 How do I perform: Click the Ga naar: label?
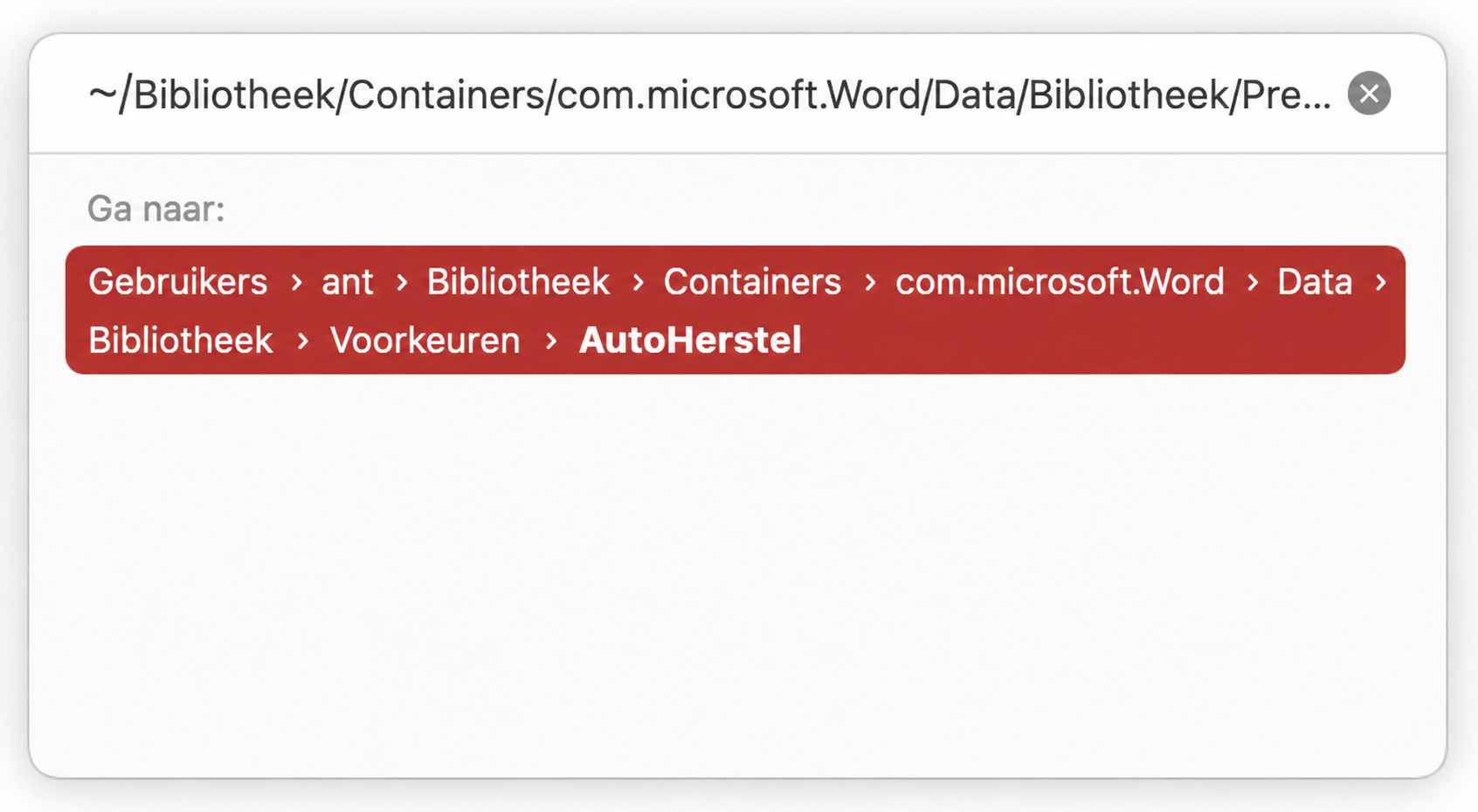156,210
